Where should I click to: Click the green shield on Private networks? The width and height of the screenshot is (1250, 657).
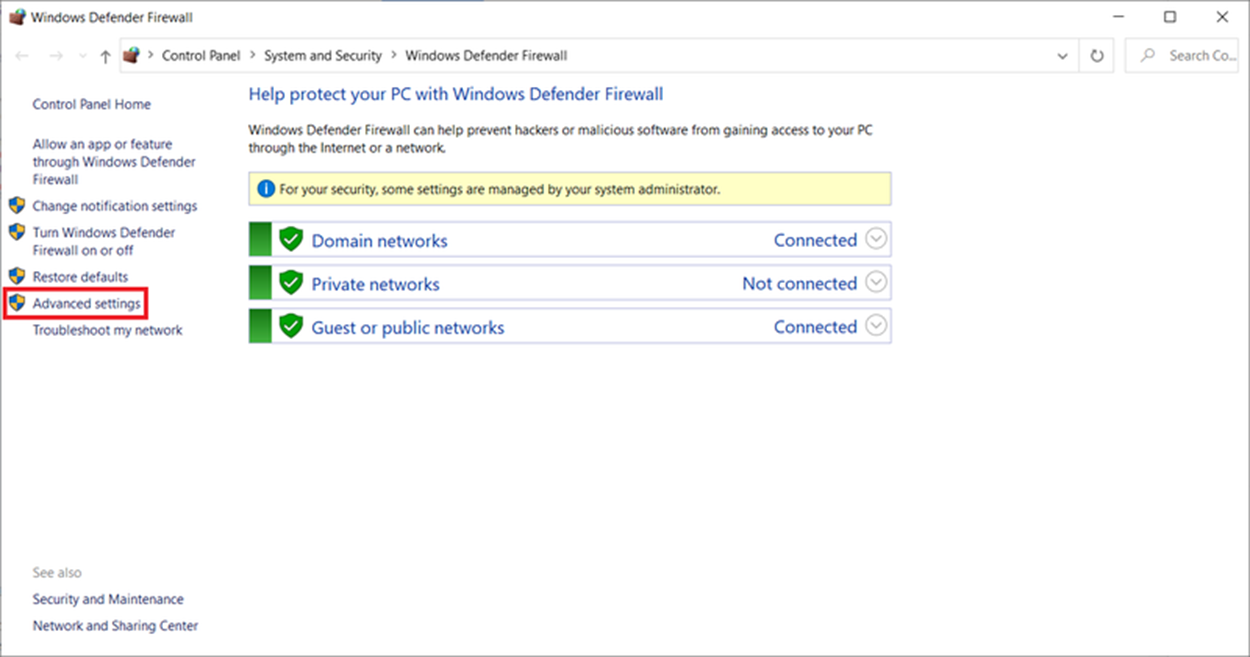coord(290,282)
